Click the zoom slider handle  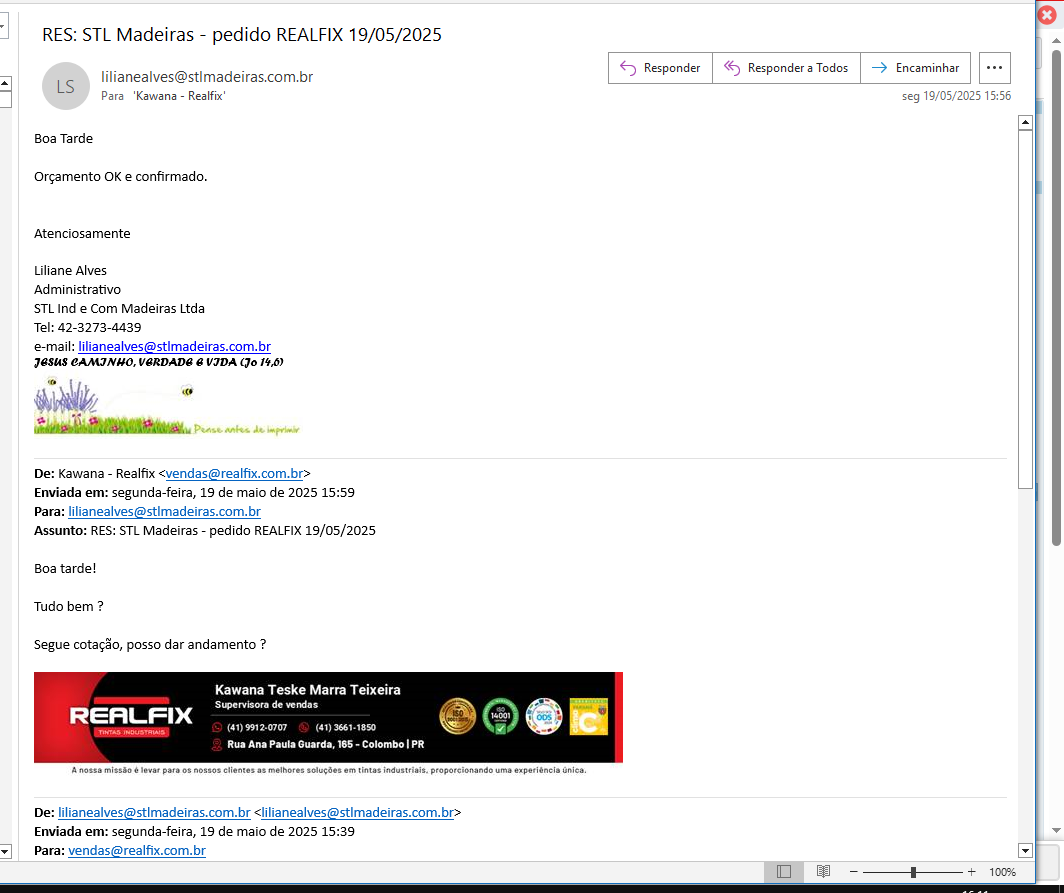pyautogui.click(x=913, y=872)
